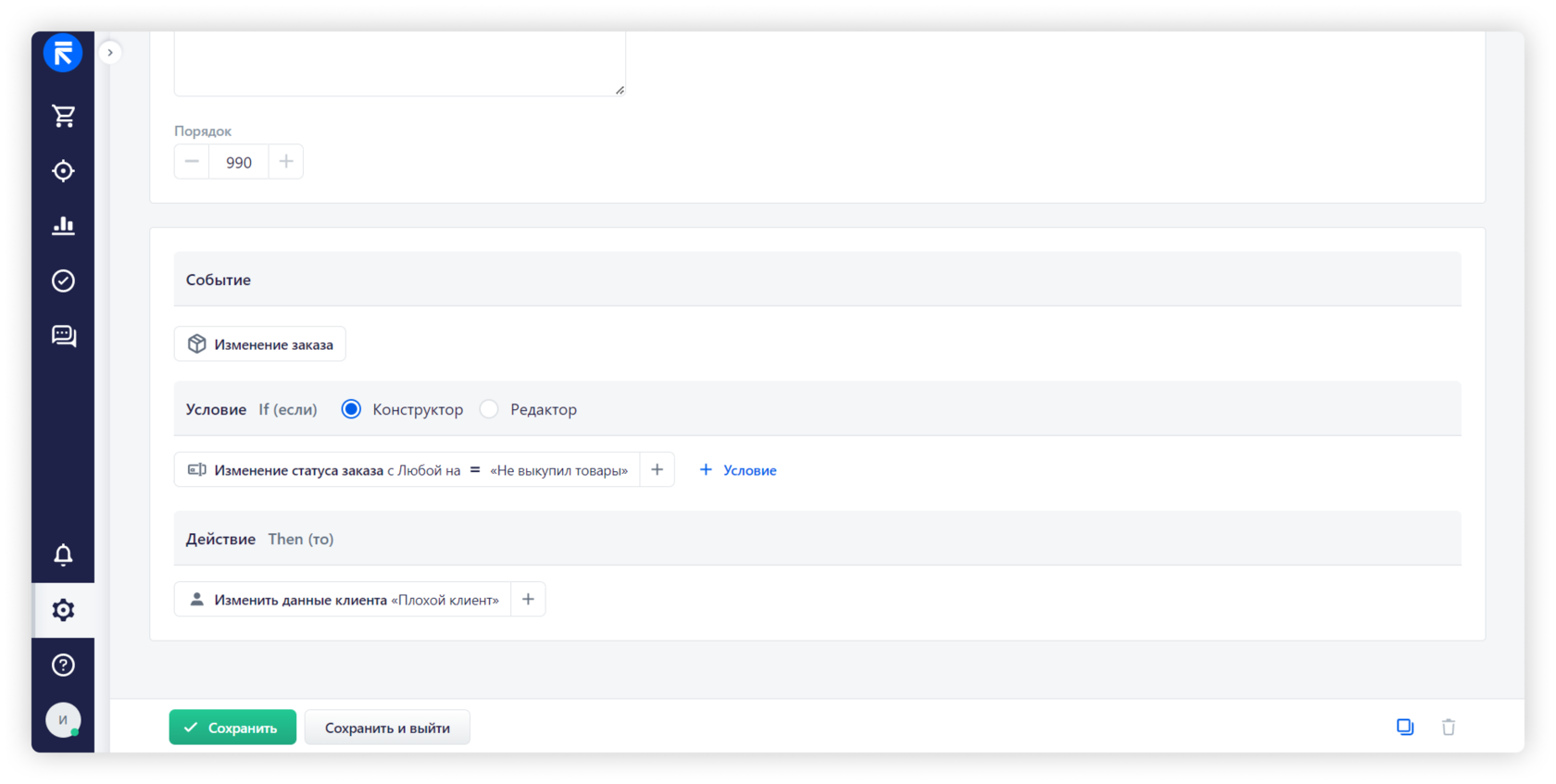Expand the sidebar with chevron arrow
The width and height of the screenshot is (1556, 784).
tap(110, 53)
